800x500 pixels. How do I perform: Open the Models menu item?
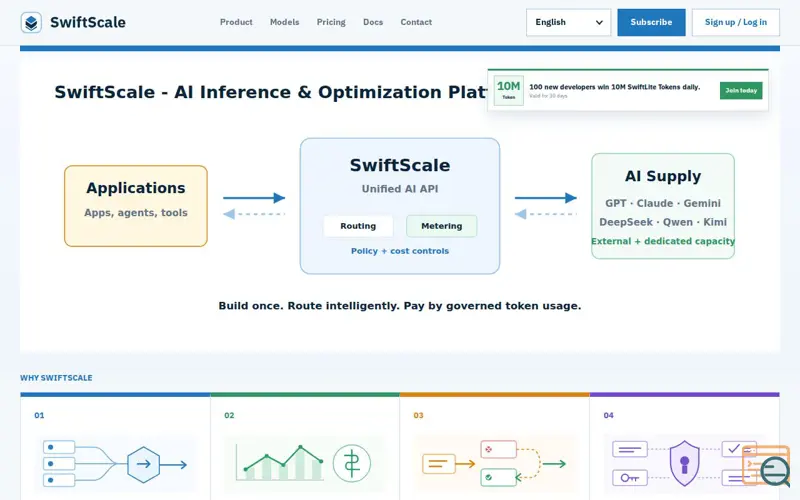pyautogui.click(x=285, y=22)
